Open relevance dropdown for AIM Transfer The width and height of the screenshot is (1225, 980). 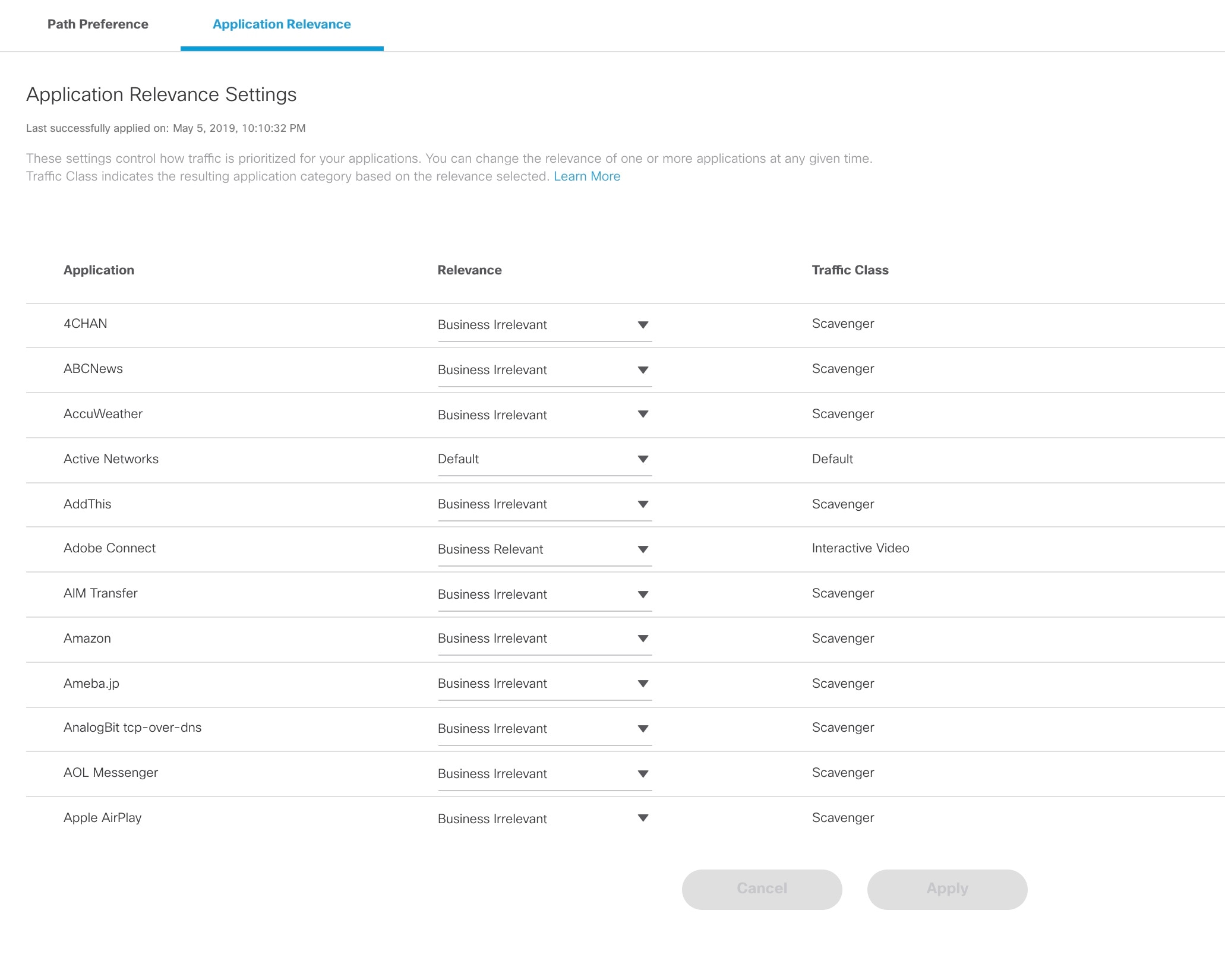pyautogui.click(x=545, y=595)
